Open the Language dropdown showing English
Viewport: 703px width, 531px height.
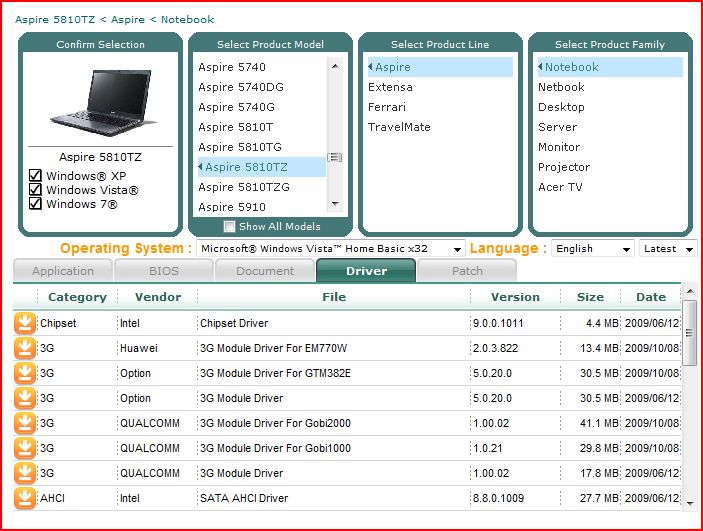pos(593,248)
